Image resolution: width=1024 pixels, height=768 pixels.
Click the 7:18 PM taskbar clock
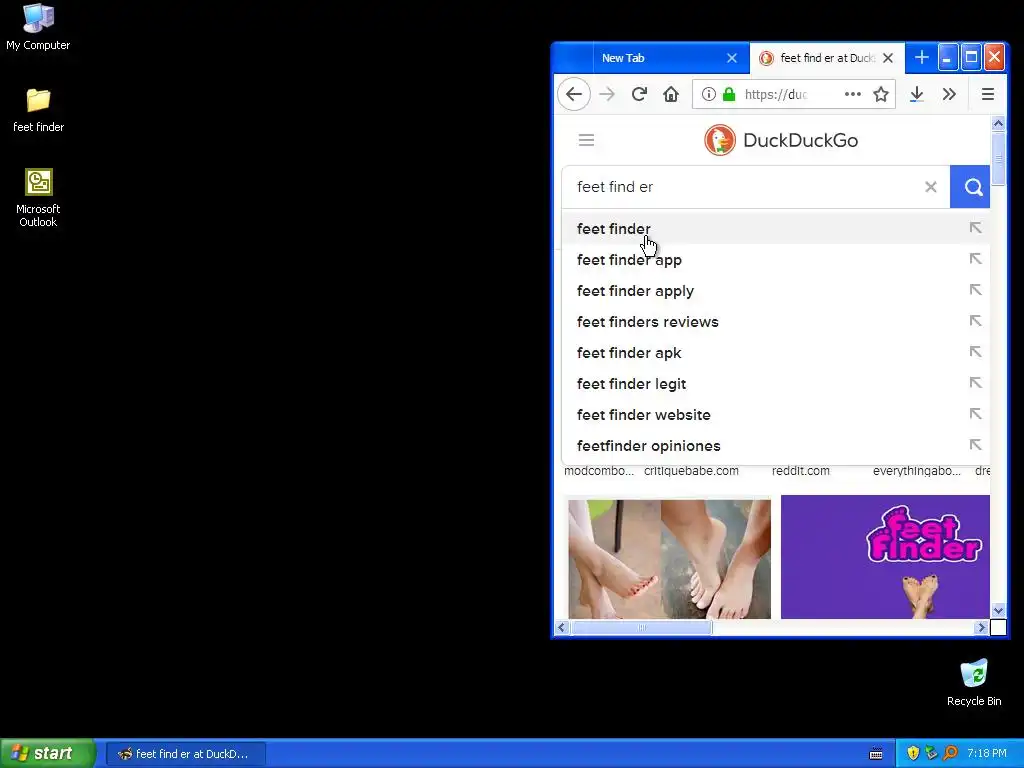coord(987,753)
